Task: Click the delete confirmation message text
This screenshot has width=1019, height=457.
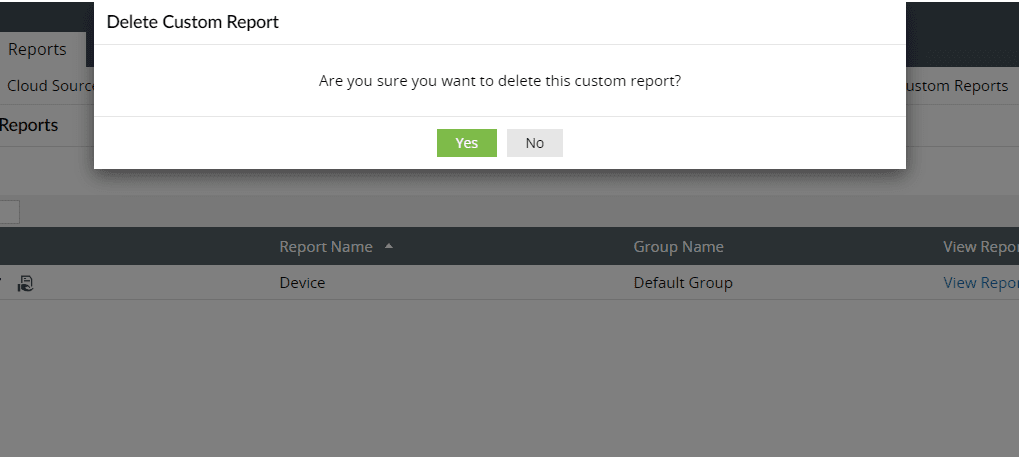Action: pyautogui.click(x=500, y=80)
